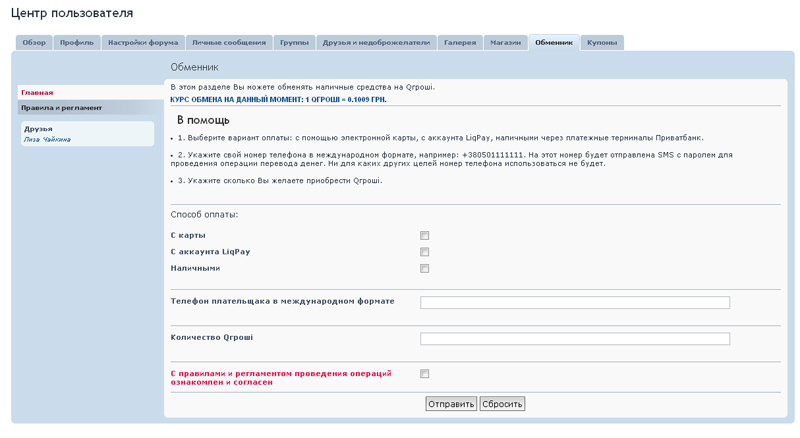Click the Количество Qгроші input field
Screen dimensions: 800x438
click(574, 339)
